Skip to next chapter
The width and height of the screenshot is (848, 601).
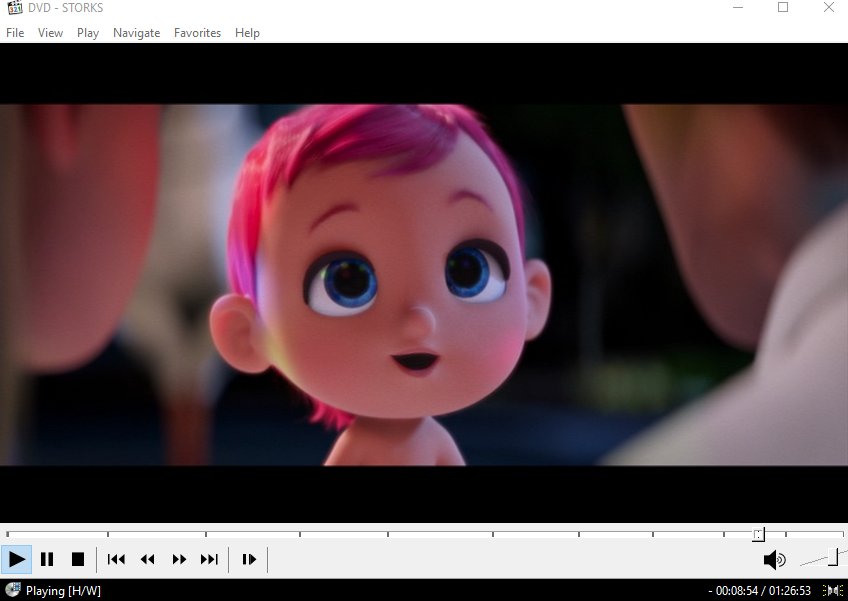point(209,559)
